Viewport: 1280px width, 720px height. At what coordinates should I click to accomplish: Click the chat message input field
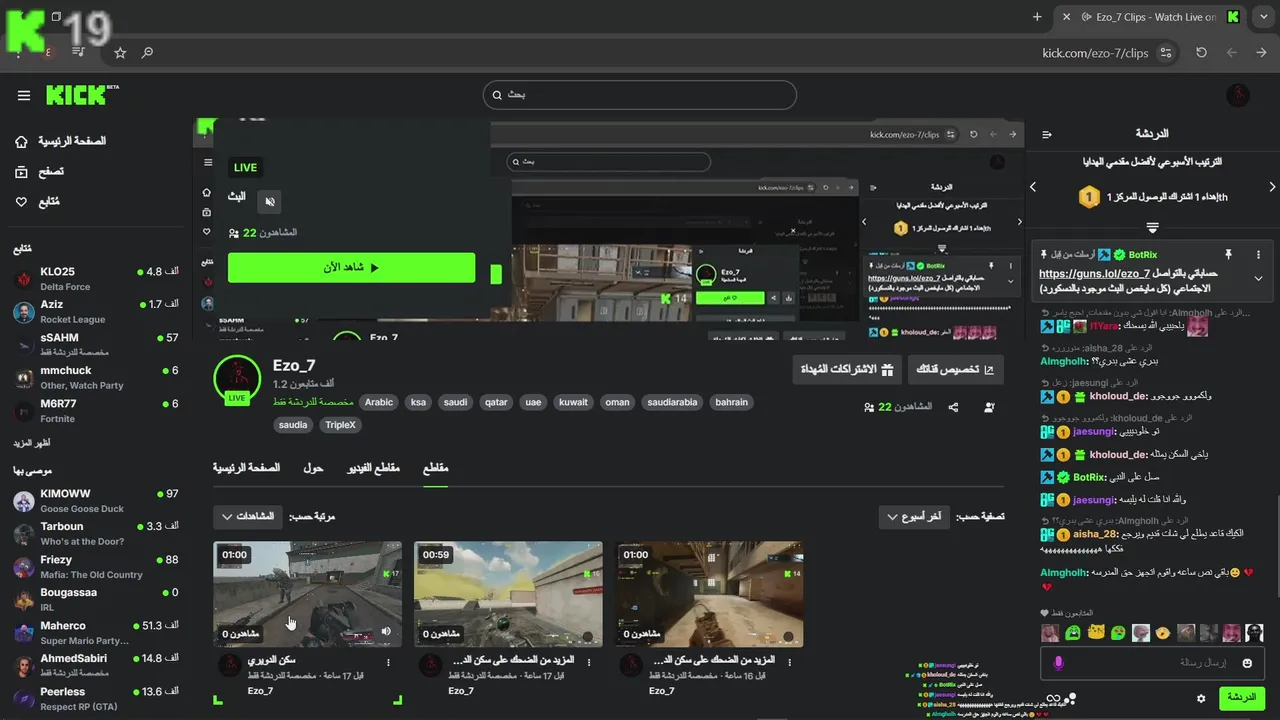(x=1150, y=663)
